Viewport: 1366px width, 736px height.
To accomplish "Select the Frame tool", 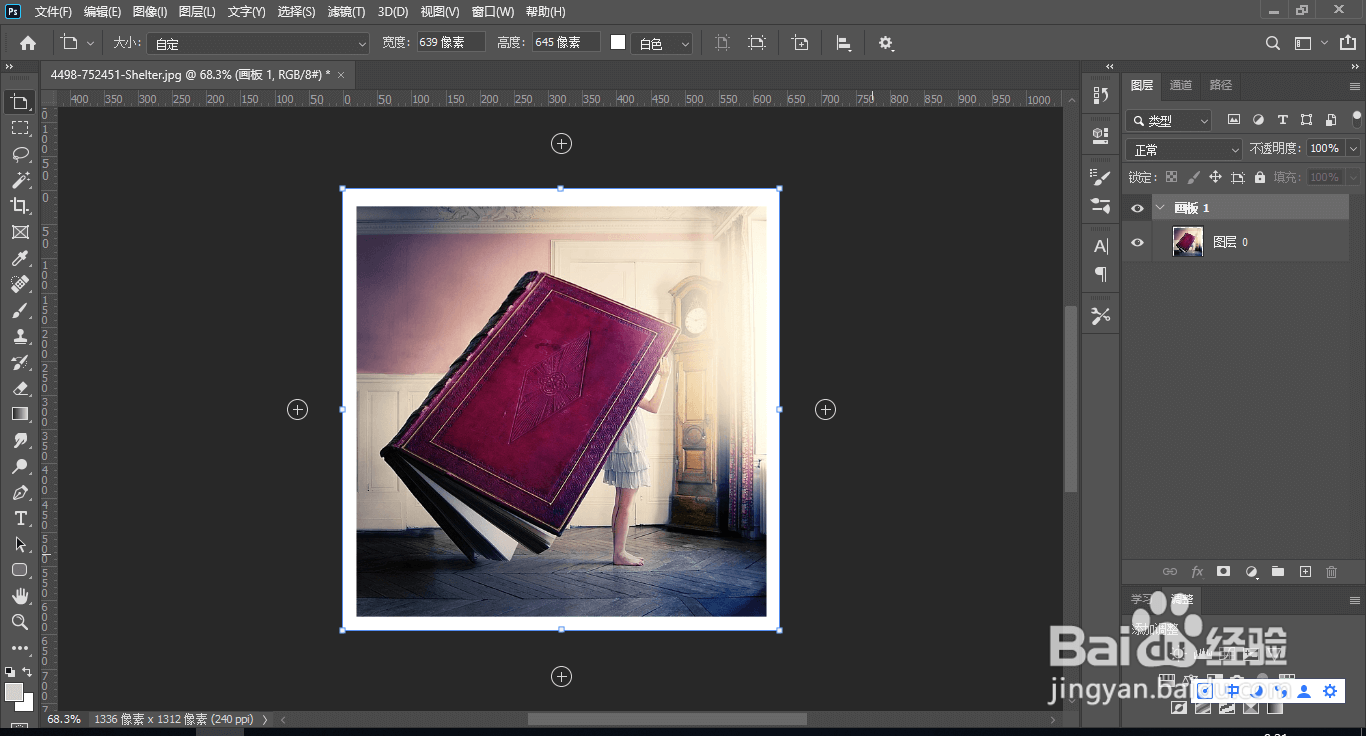I will coord(20,232).
